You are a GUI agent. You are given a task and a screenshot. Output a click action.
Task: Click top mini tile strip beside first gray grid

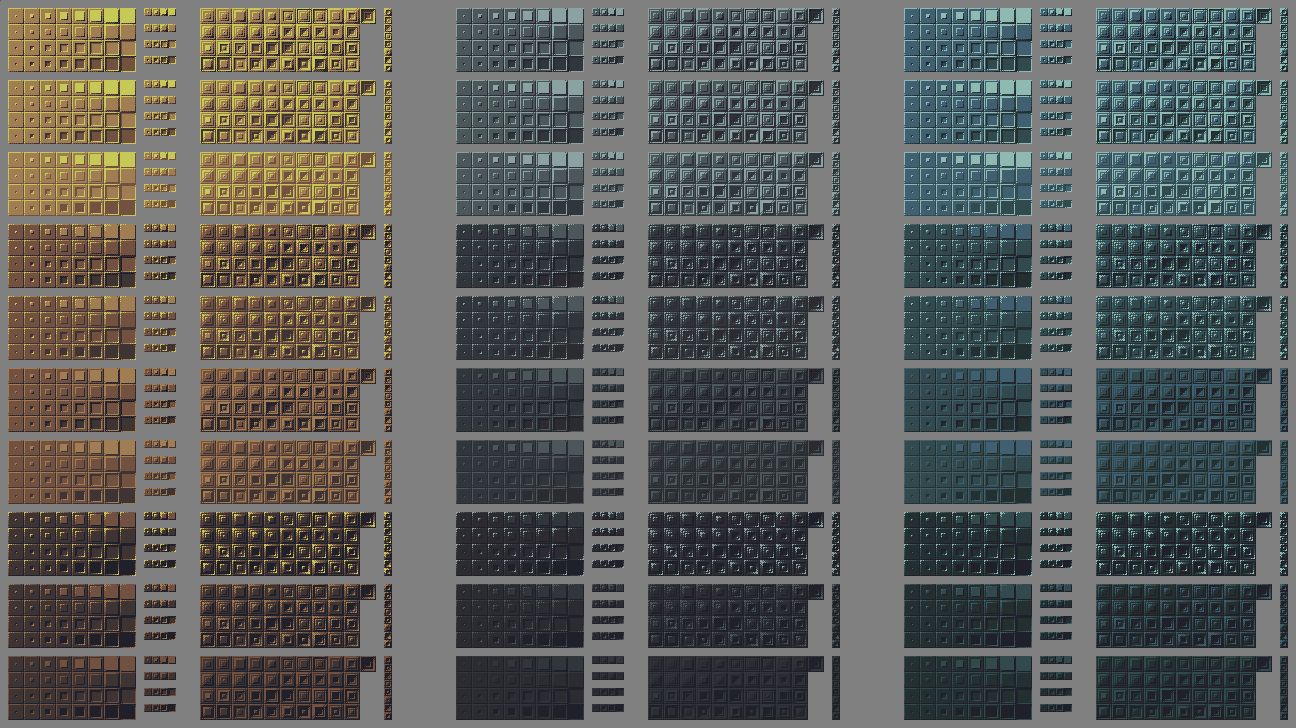607,12
